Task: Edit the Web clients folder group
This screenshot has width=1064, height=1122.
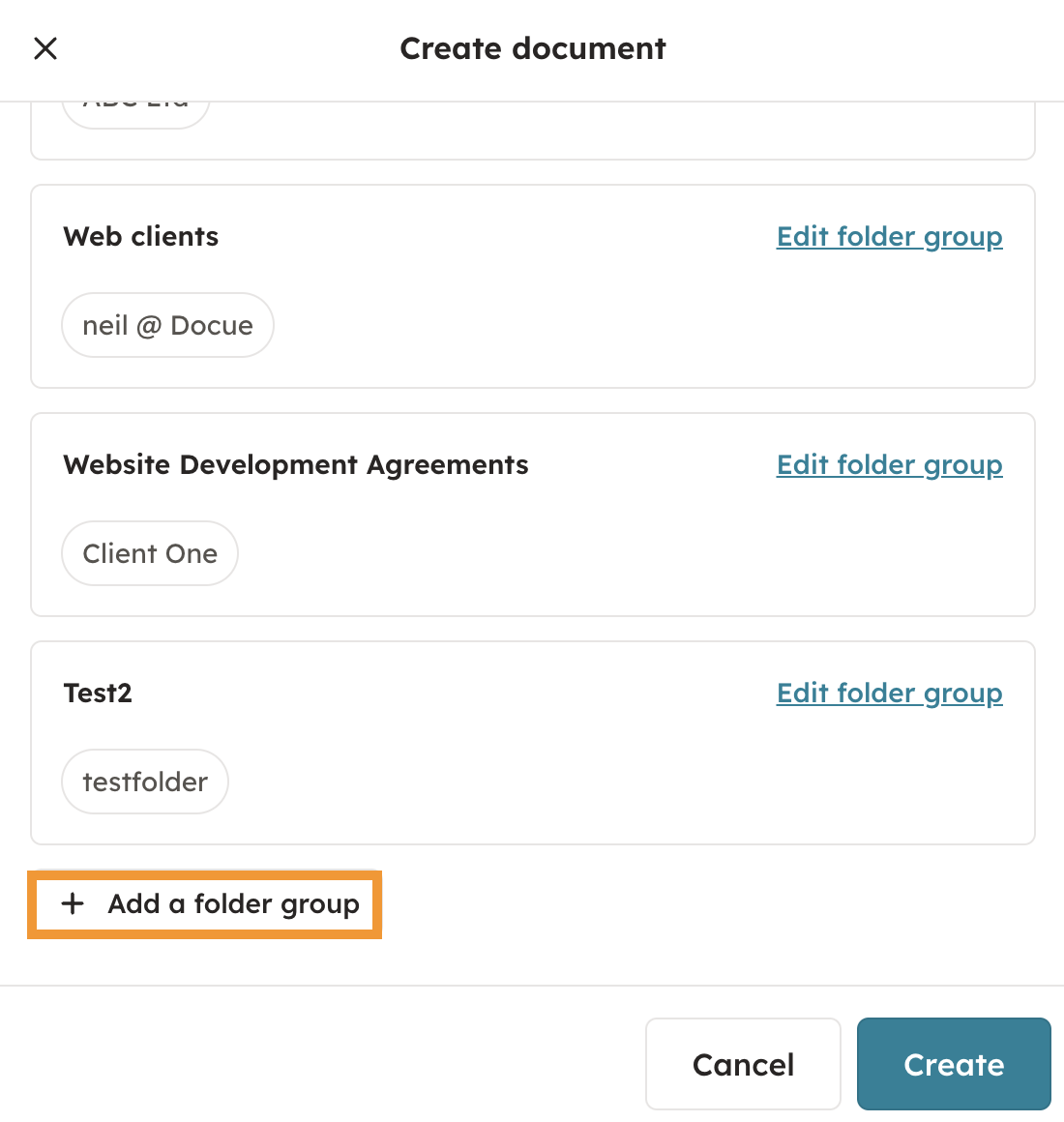Action: pos(889,237)
